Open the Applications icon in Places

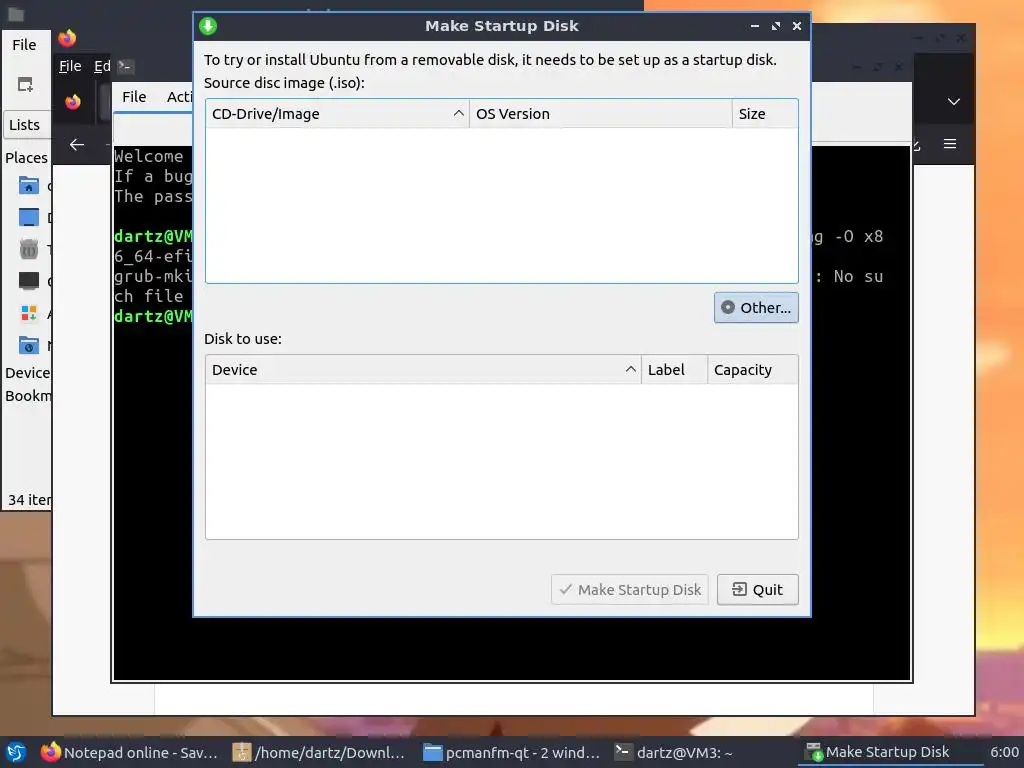tap(29, 313)
